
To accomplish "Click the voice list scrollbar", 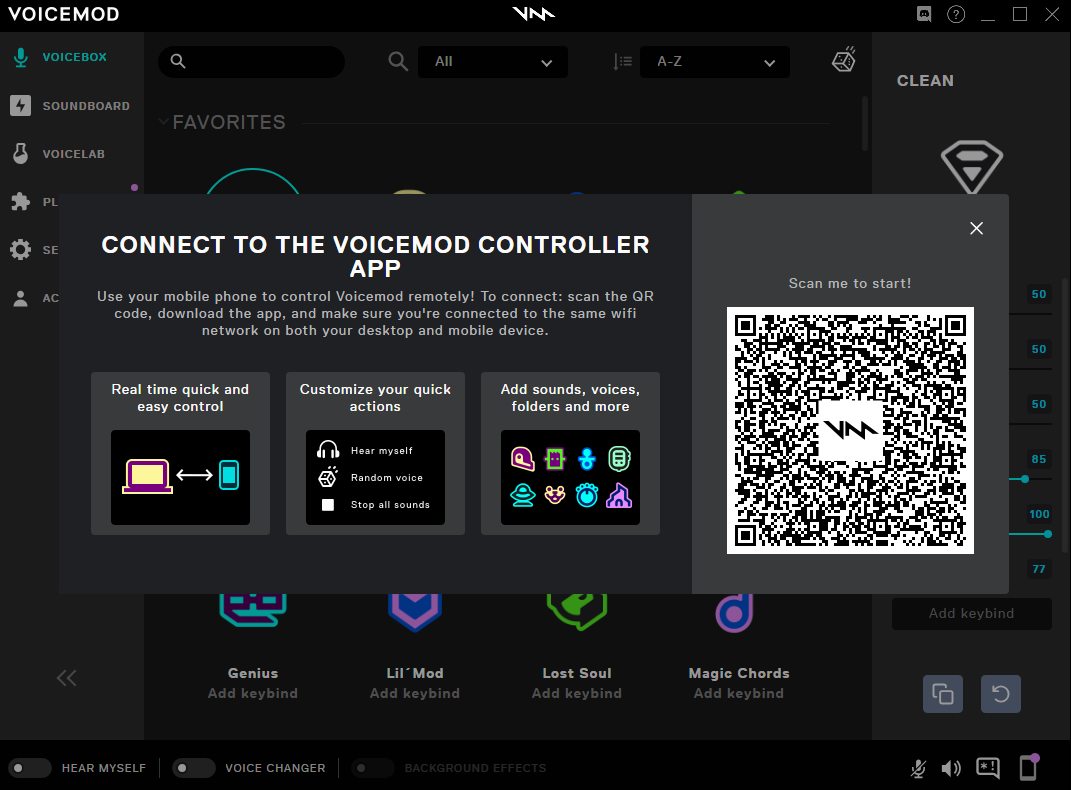I will coord(865,123).
